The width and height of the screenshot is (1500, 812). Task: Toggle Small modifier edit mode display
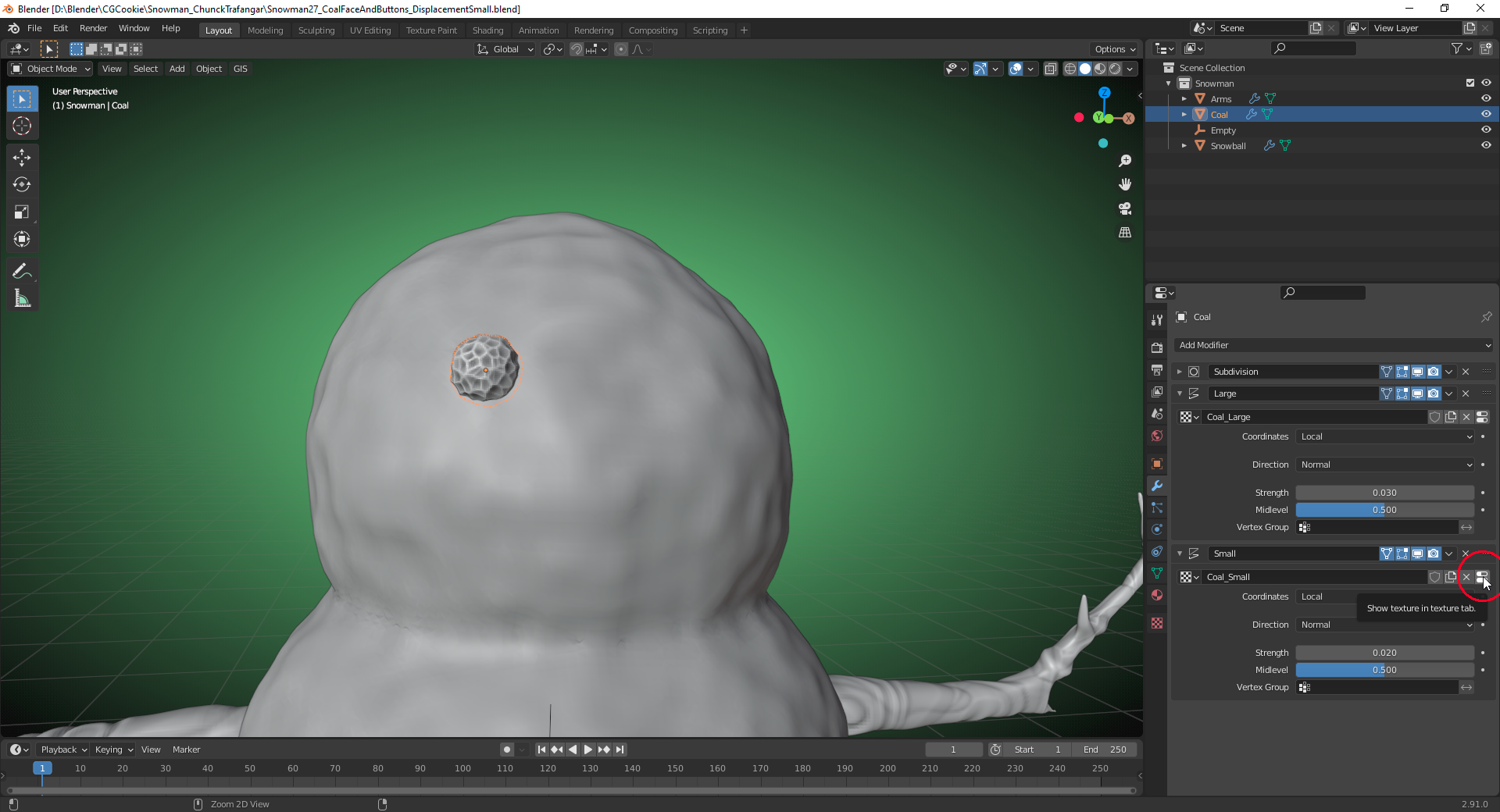(1402, 554)
